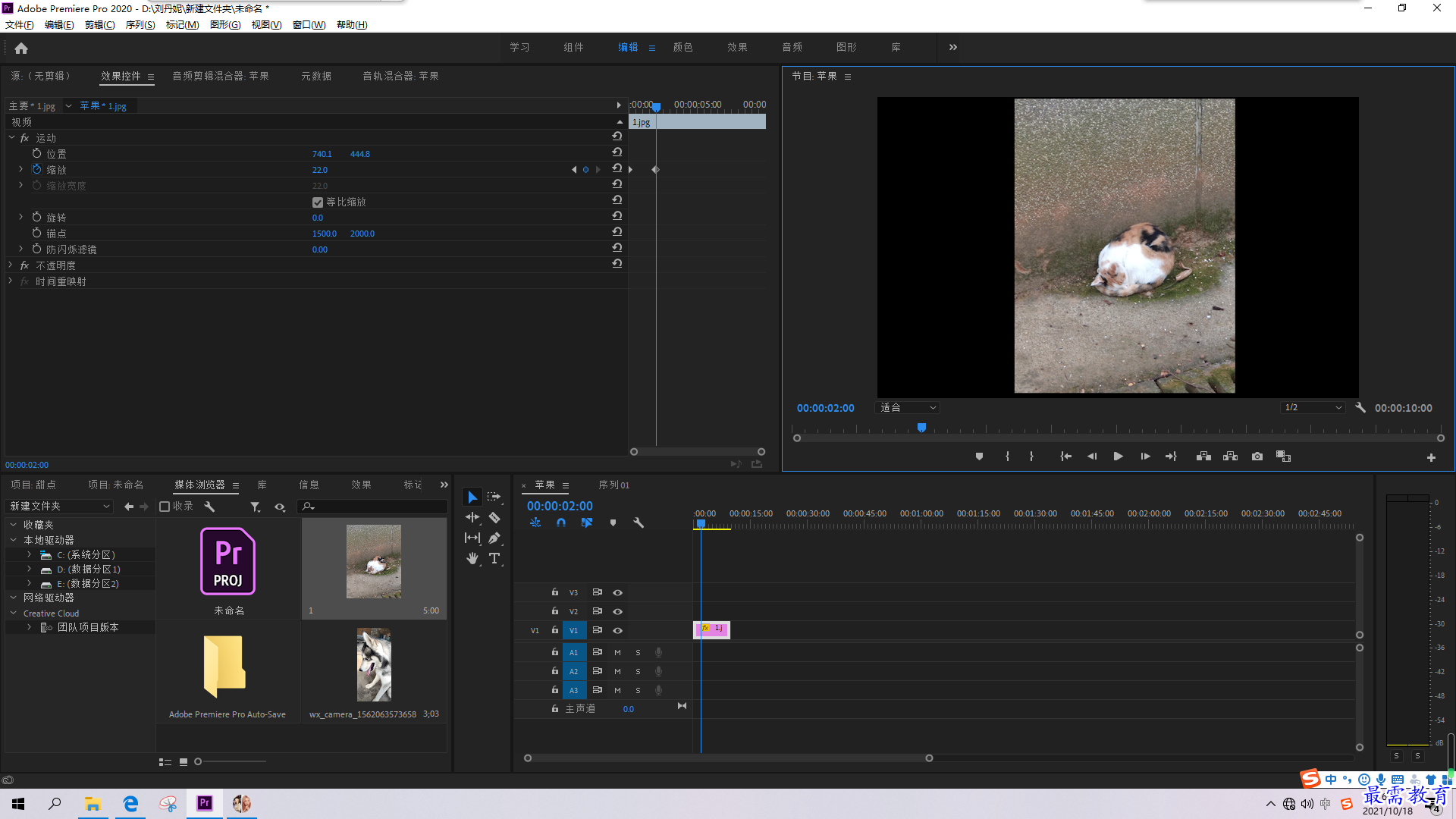This screenshot has height=819, width=1456.
Task: Select the Ripple Edit tool
Action: click(x=472, y=517)
